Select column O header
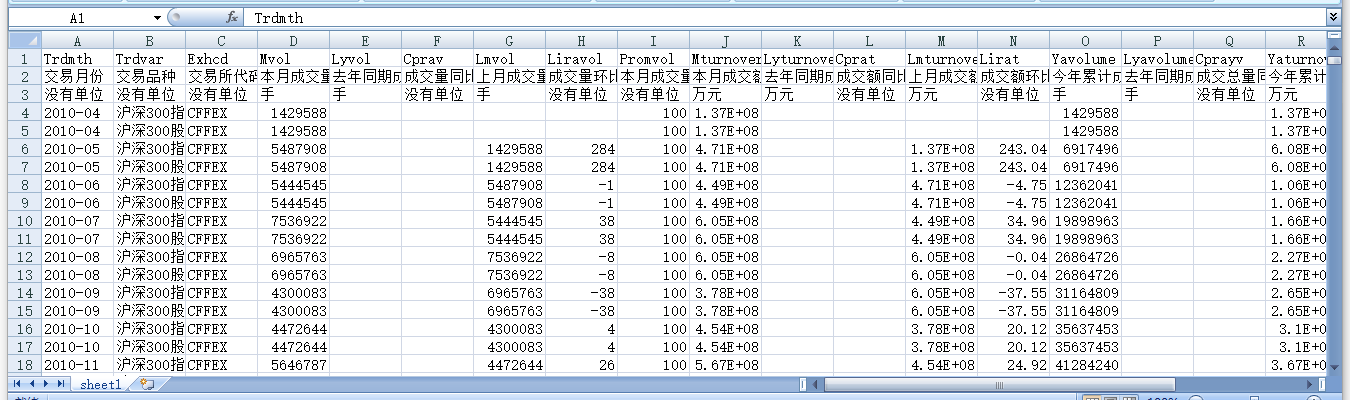1350x400 pixels. [x=1086, y=41]
